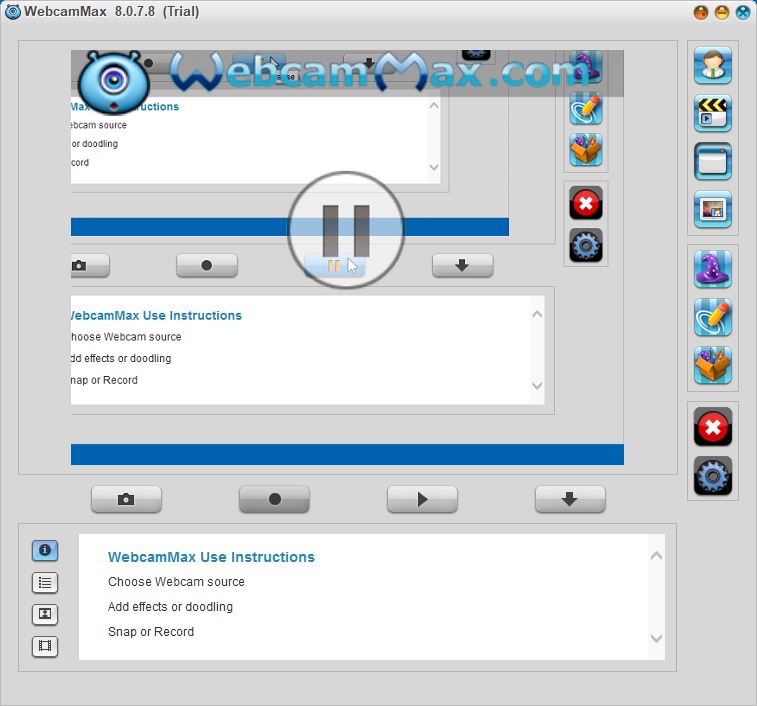Image resolution: width=757 pixels, height=706 pixels.
Task: Click the full Snap or Record line
Action: pyautogui.click(x=151, y=632)
